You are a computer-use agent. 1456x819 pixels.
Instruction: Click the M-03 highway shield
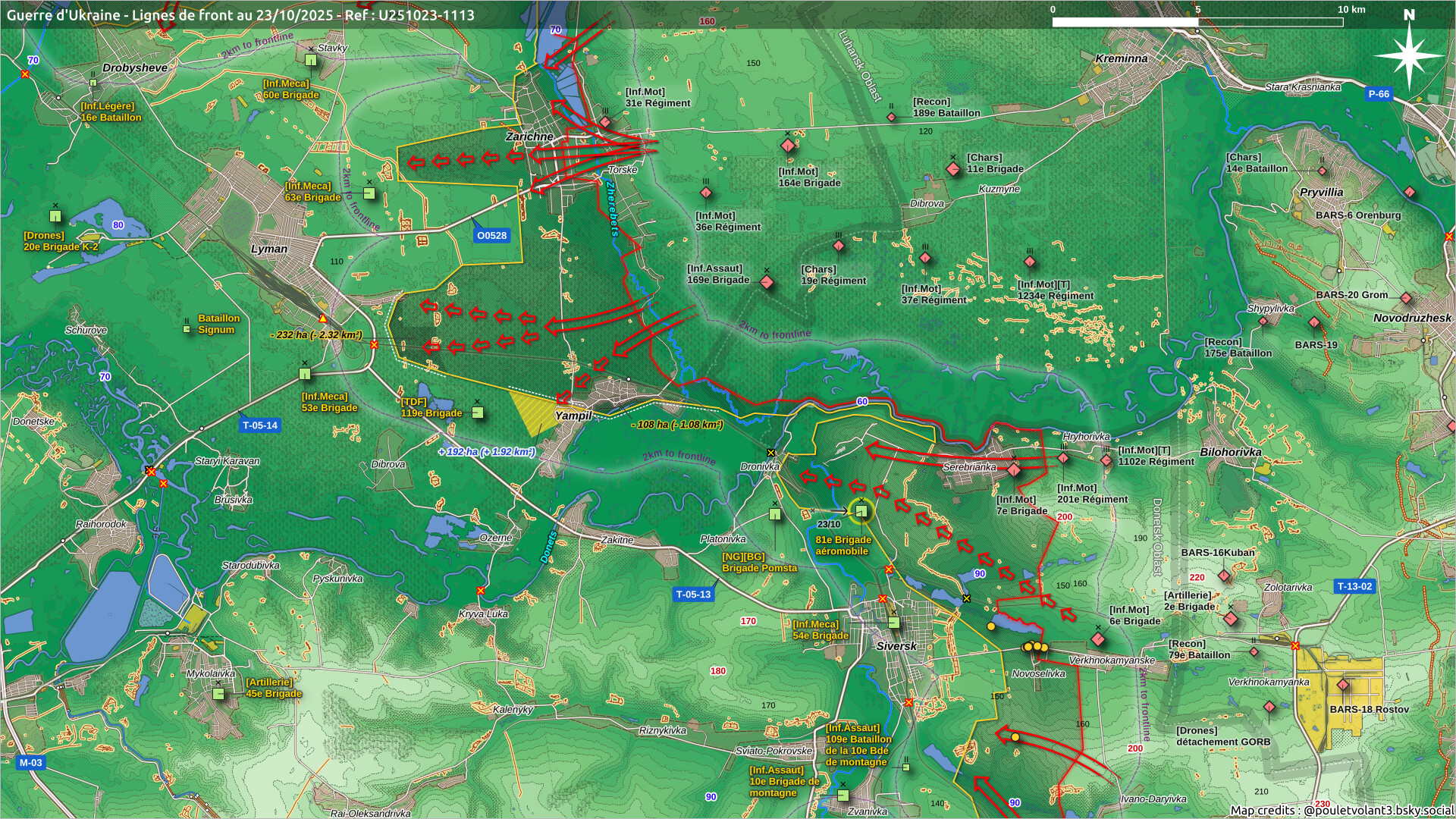(30, 763)
